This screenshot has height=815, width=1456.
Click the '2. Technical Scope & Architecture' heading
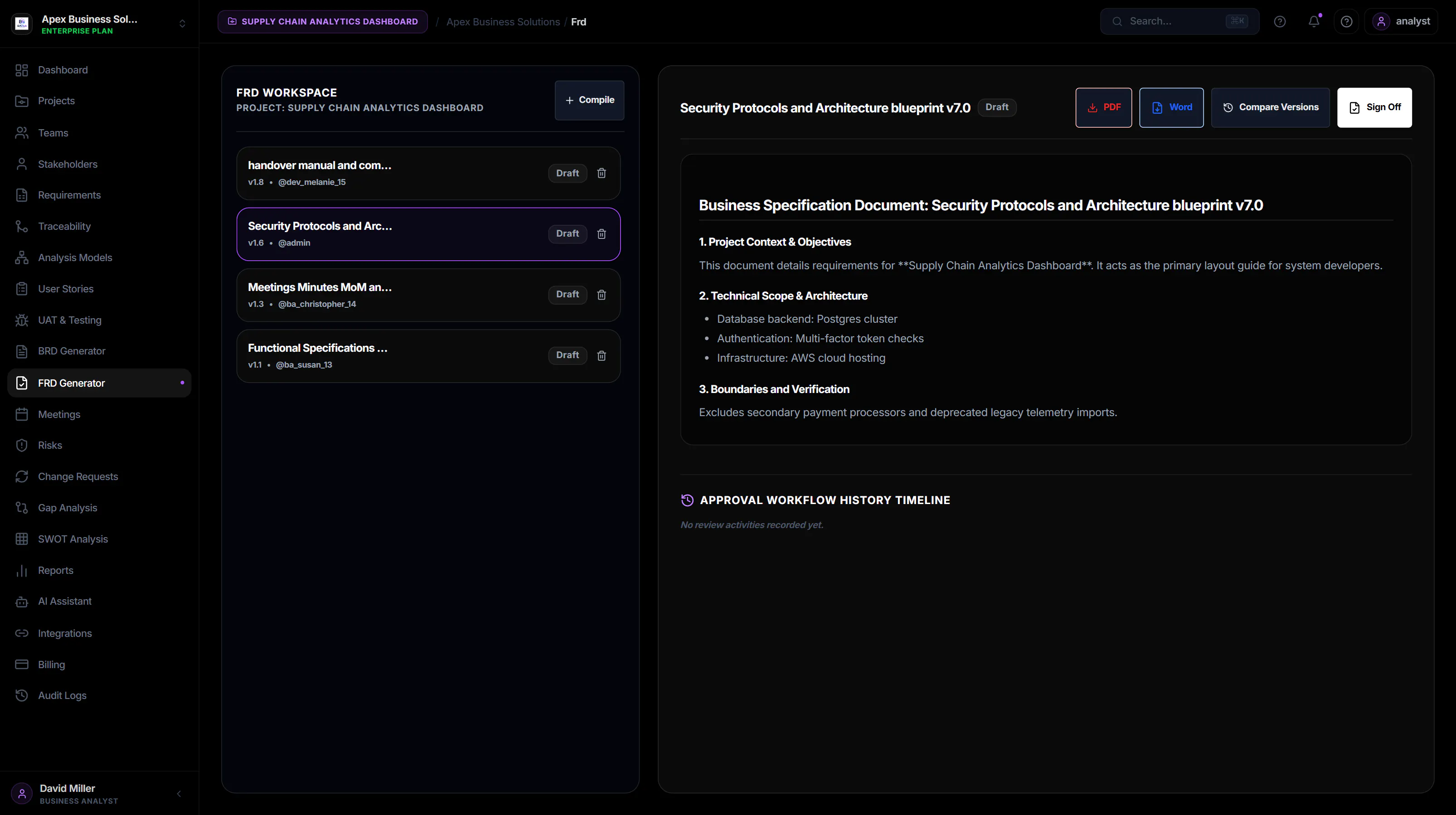coord(783,296)
